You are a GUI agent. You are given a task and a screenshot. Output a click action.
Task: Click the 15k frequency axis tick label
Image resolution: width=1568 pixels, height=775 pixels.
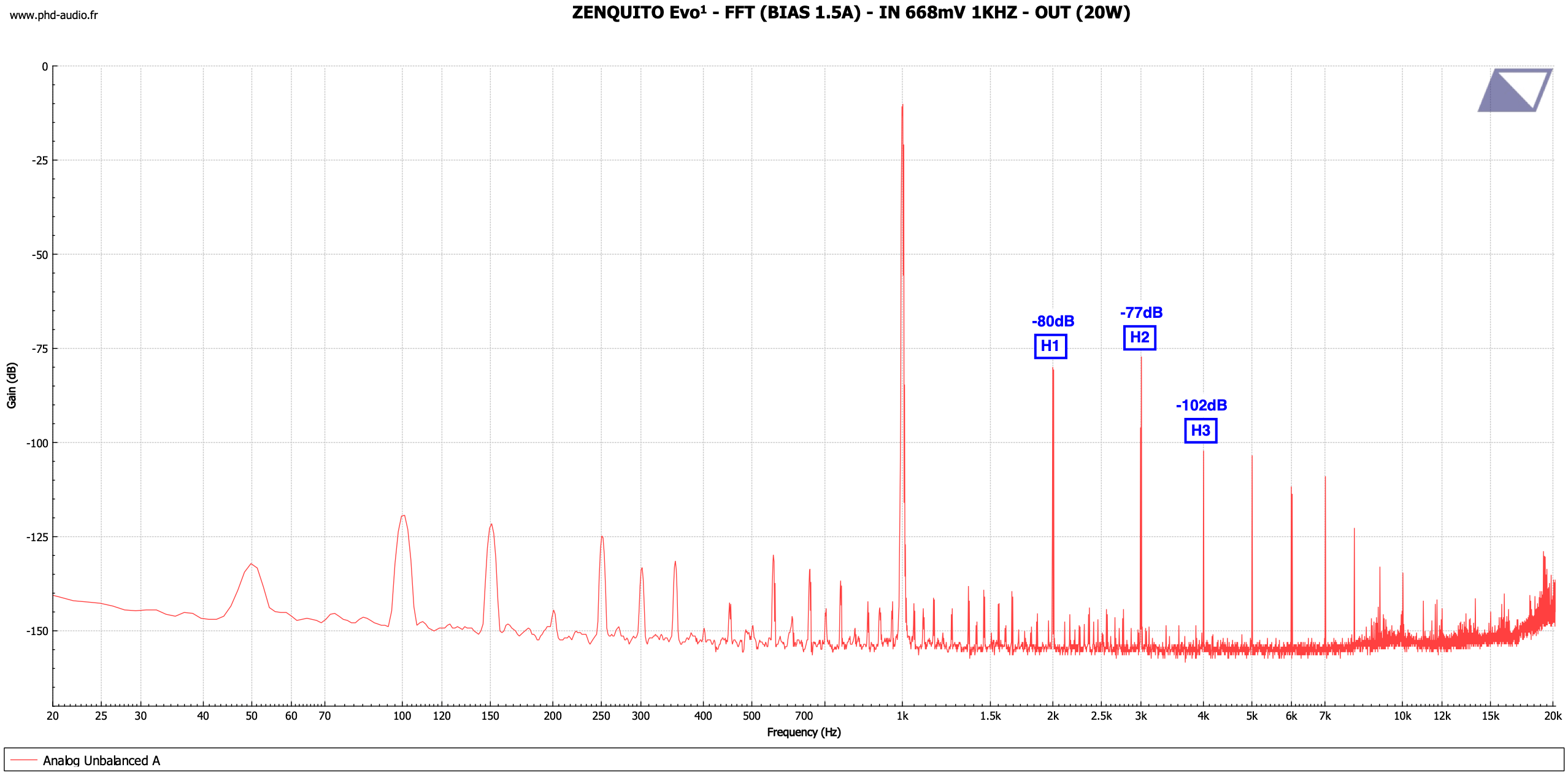(x=1491, y=716)
